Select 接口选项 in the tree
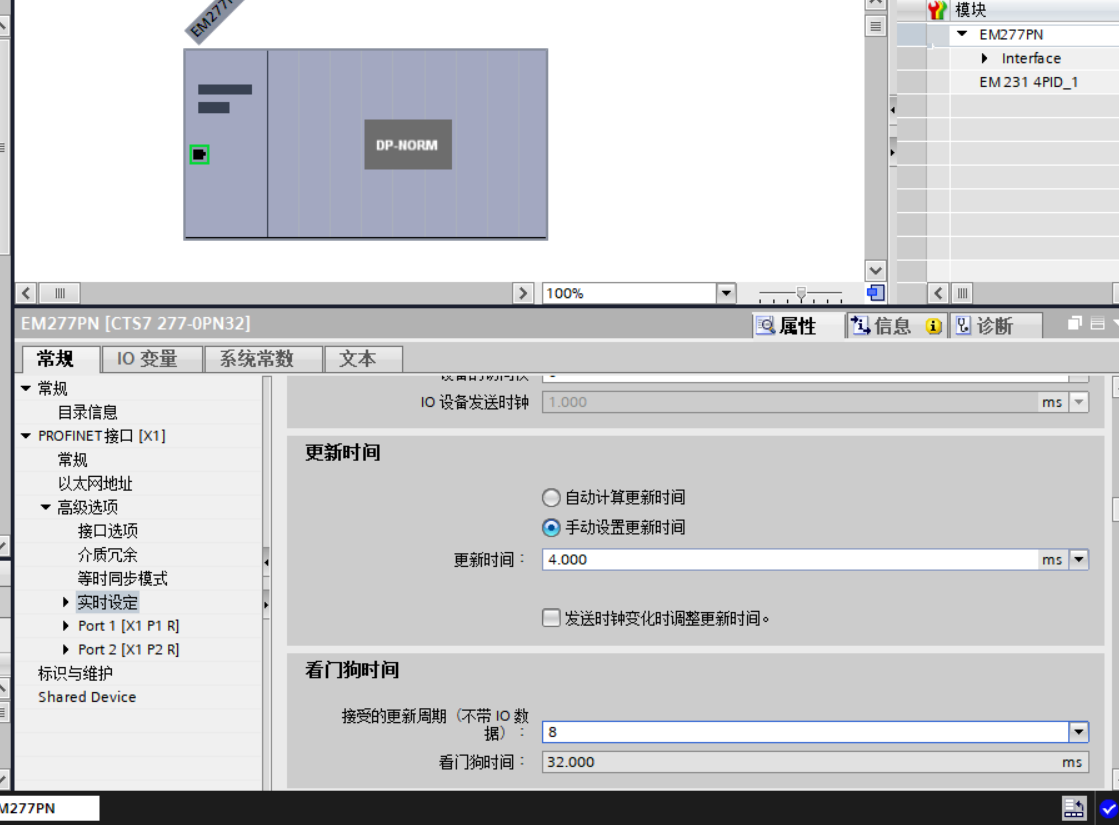This screenshot has width=1119, height=825. coord(108,531)
